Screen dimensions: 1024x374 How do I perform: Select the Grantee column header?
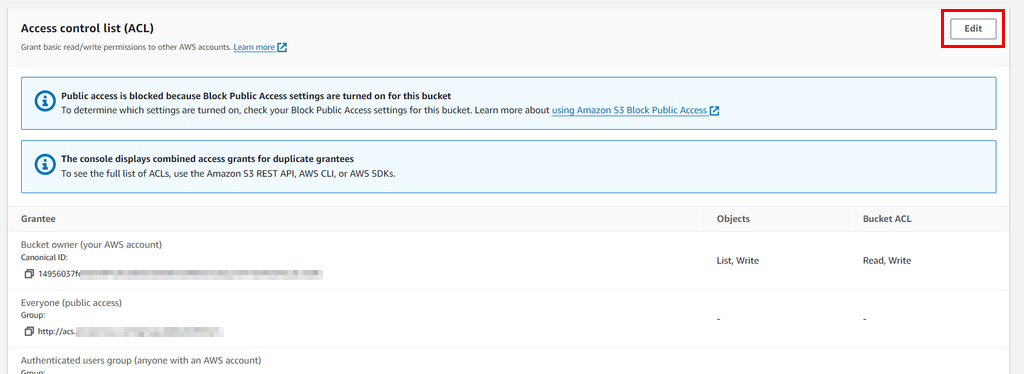(38, 219)
